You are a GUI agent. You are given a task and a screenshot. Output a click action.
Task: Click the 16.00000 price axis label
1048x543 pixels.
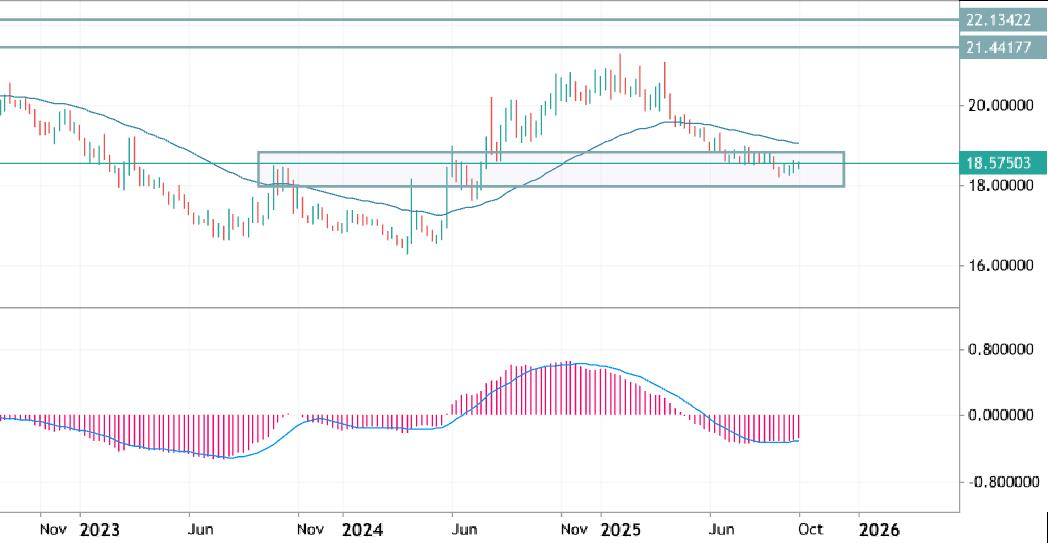1002,266
